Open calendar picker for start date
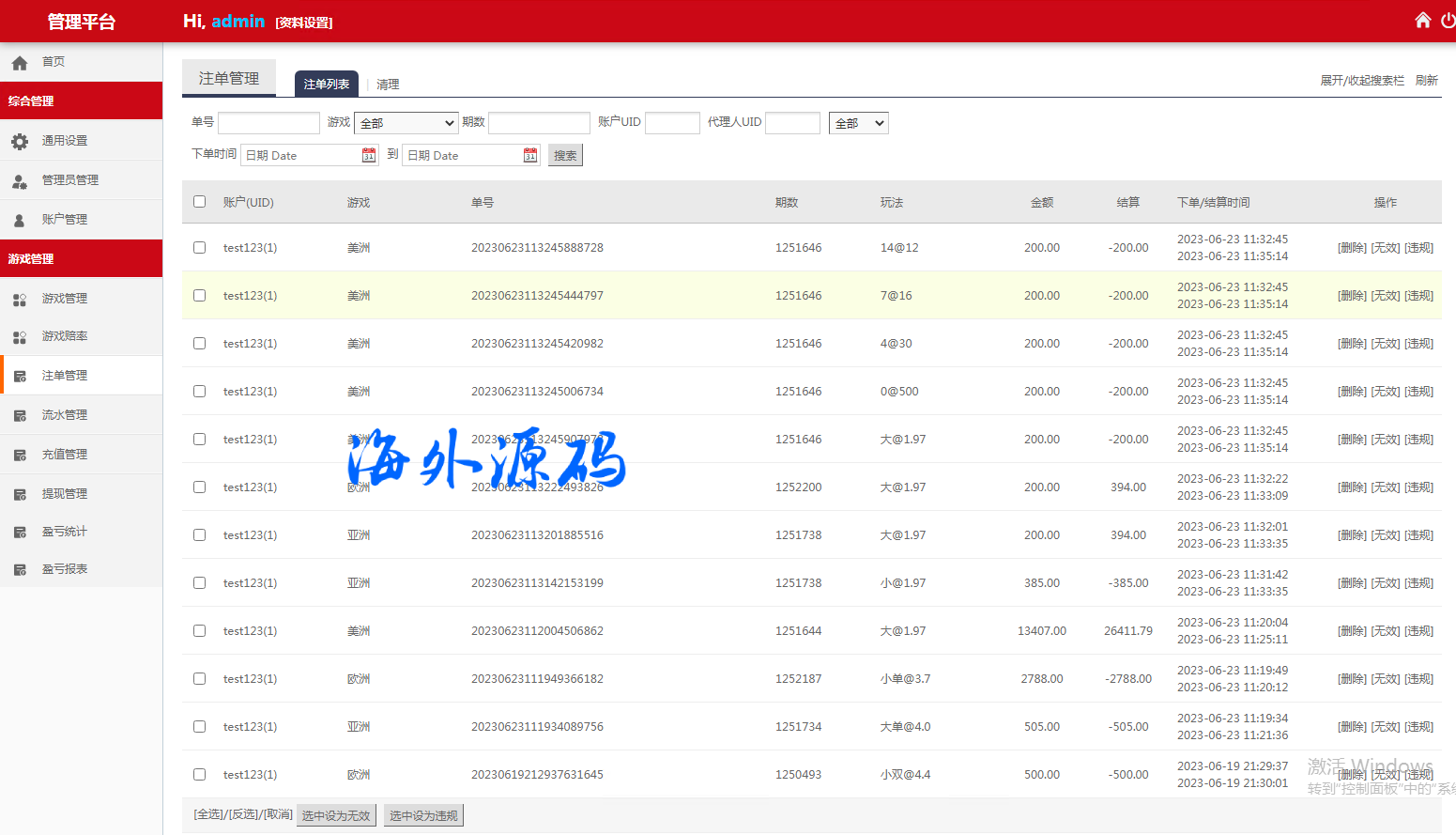The width and height of the screenshot is (1456, 835). coord(369,155)
